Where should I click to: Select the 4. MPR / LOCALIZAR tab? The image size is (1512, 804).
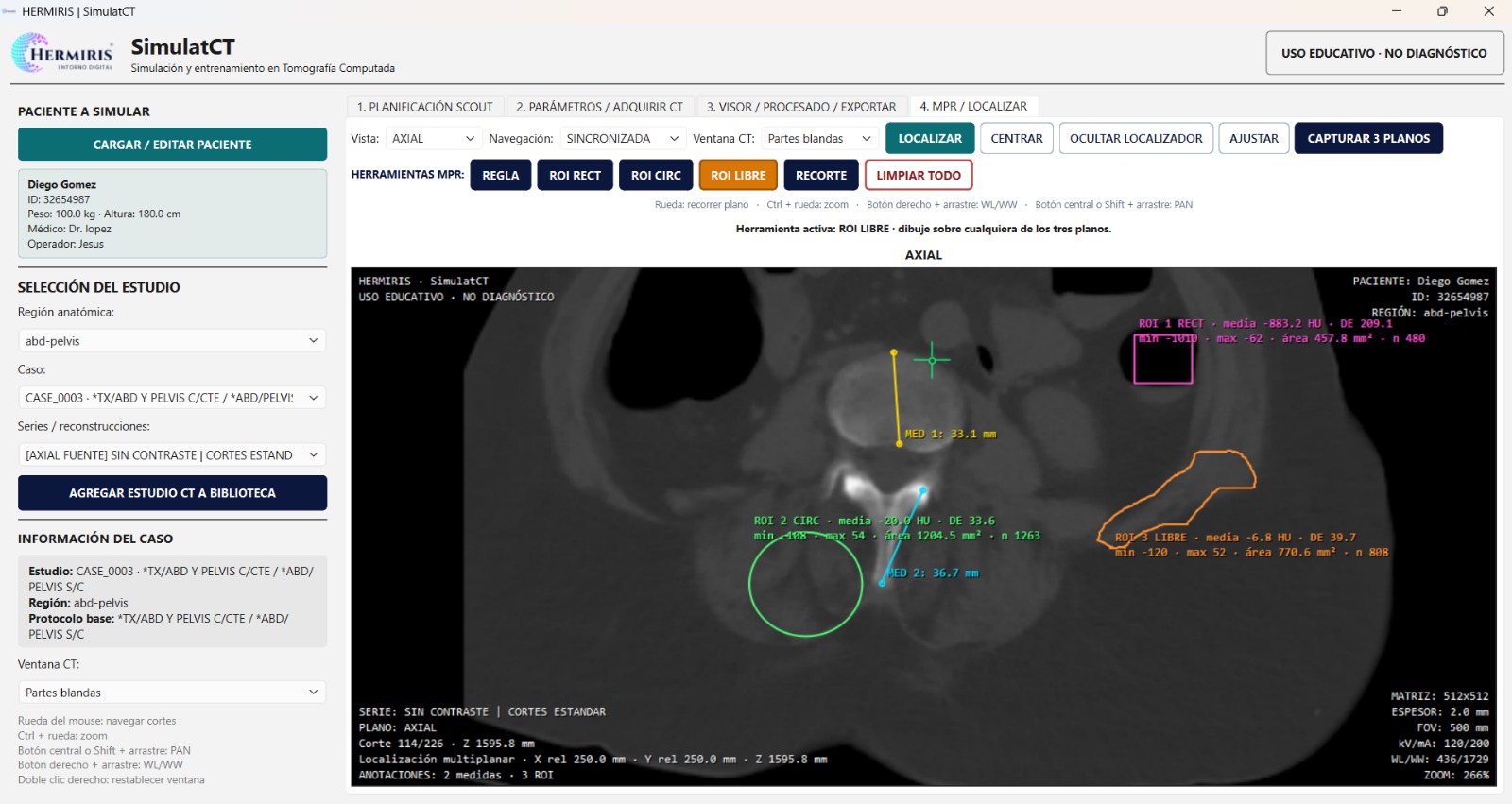973,106
